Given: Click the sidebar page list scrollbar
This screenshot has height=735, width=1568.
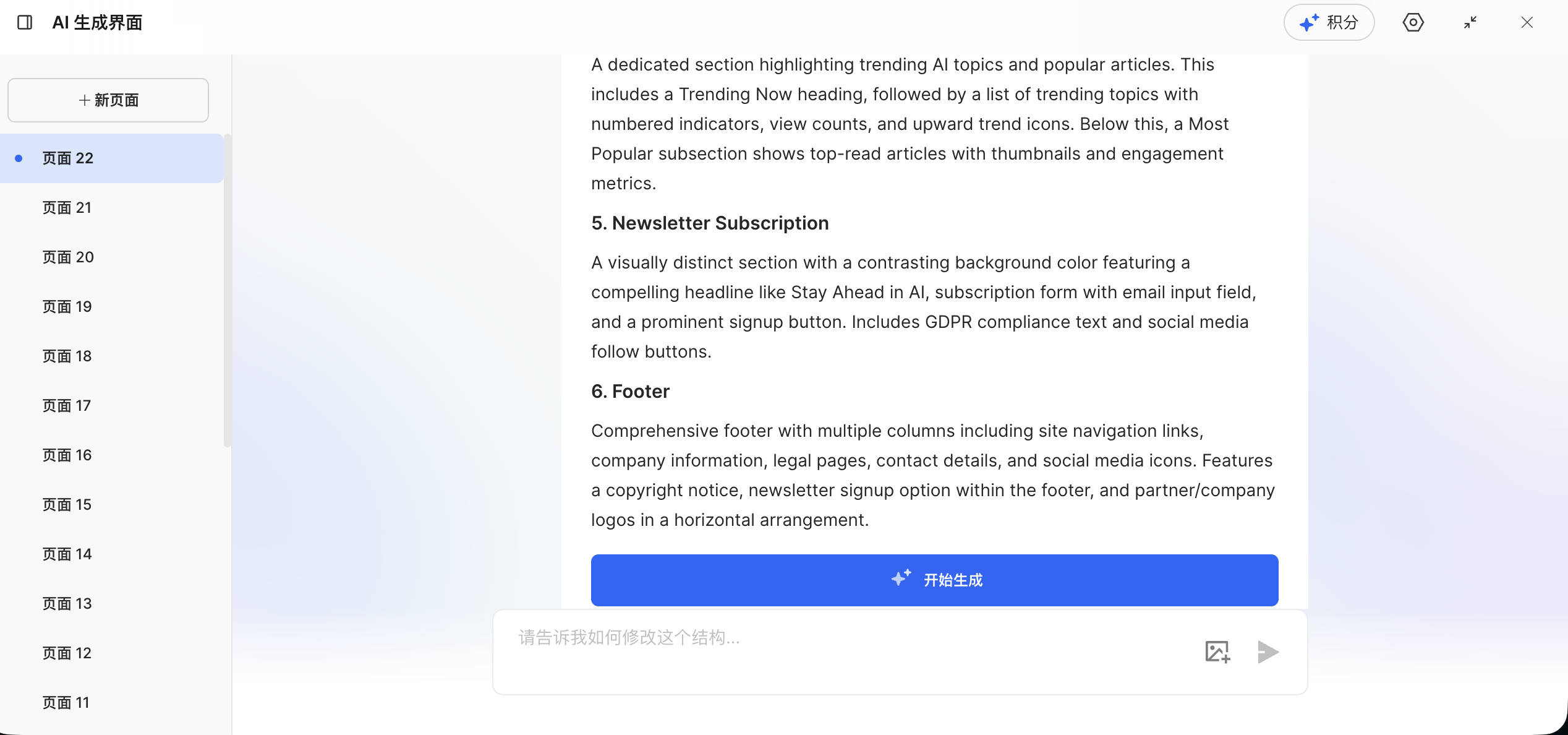Looking at the screenshot, I should click(227, 291).
